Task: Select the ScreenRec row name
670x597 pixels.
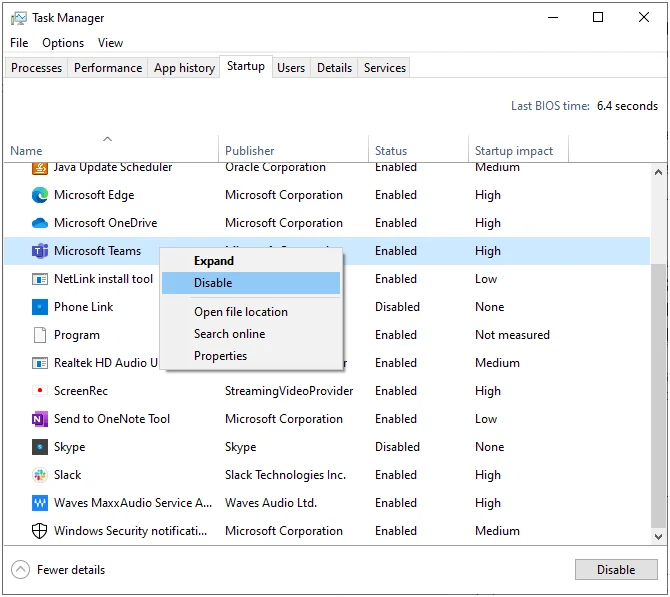Action: click(81, 391)
